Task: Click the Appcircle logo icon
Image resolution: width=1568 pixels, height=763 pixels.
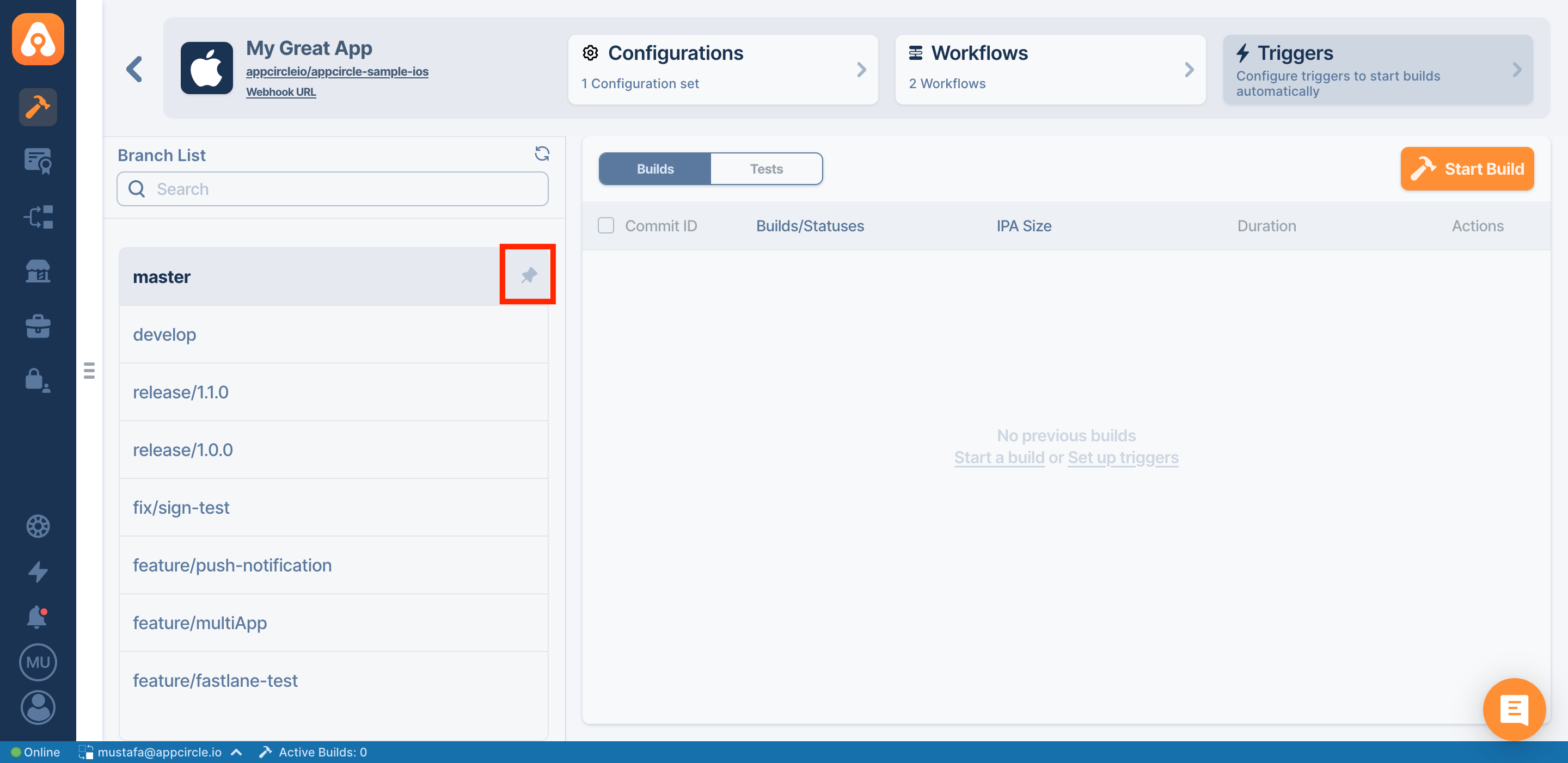Action: point(38,40)
